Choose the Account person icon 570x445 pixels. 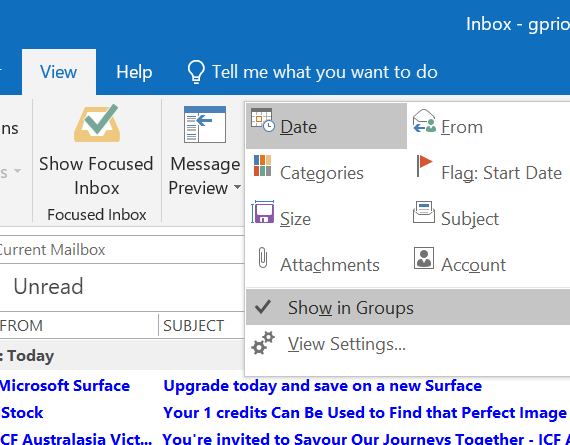point(424,258)
